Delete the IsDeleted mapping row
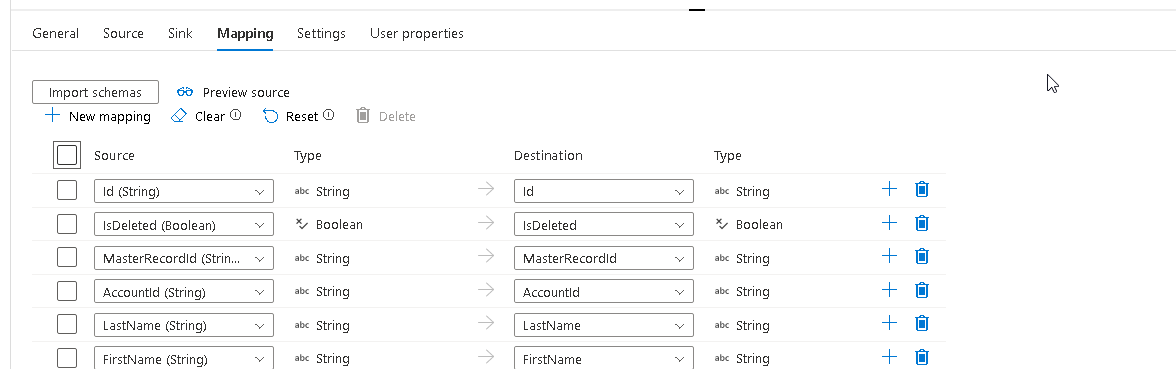This screenshot has height=369, width=1176. 922,223
